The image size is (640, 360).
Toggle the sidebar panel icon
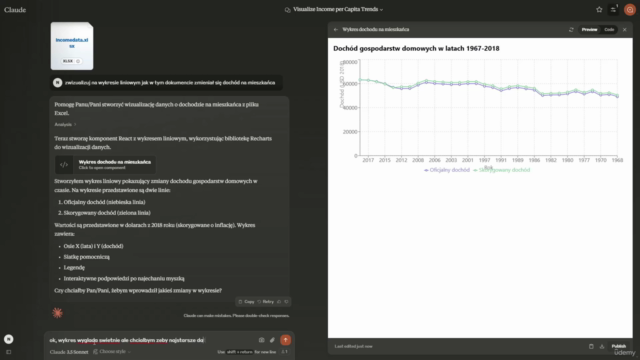[x=9, y=352]
